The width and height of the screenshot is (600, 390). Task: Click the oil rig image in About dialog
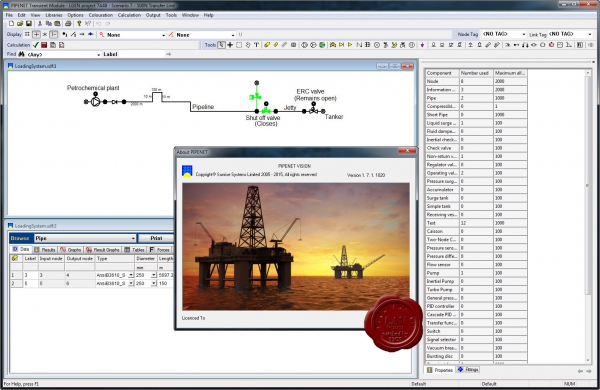click(x=295, y=246)
